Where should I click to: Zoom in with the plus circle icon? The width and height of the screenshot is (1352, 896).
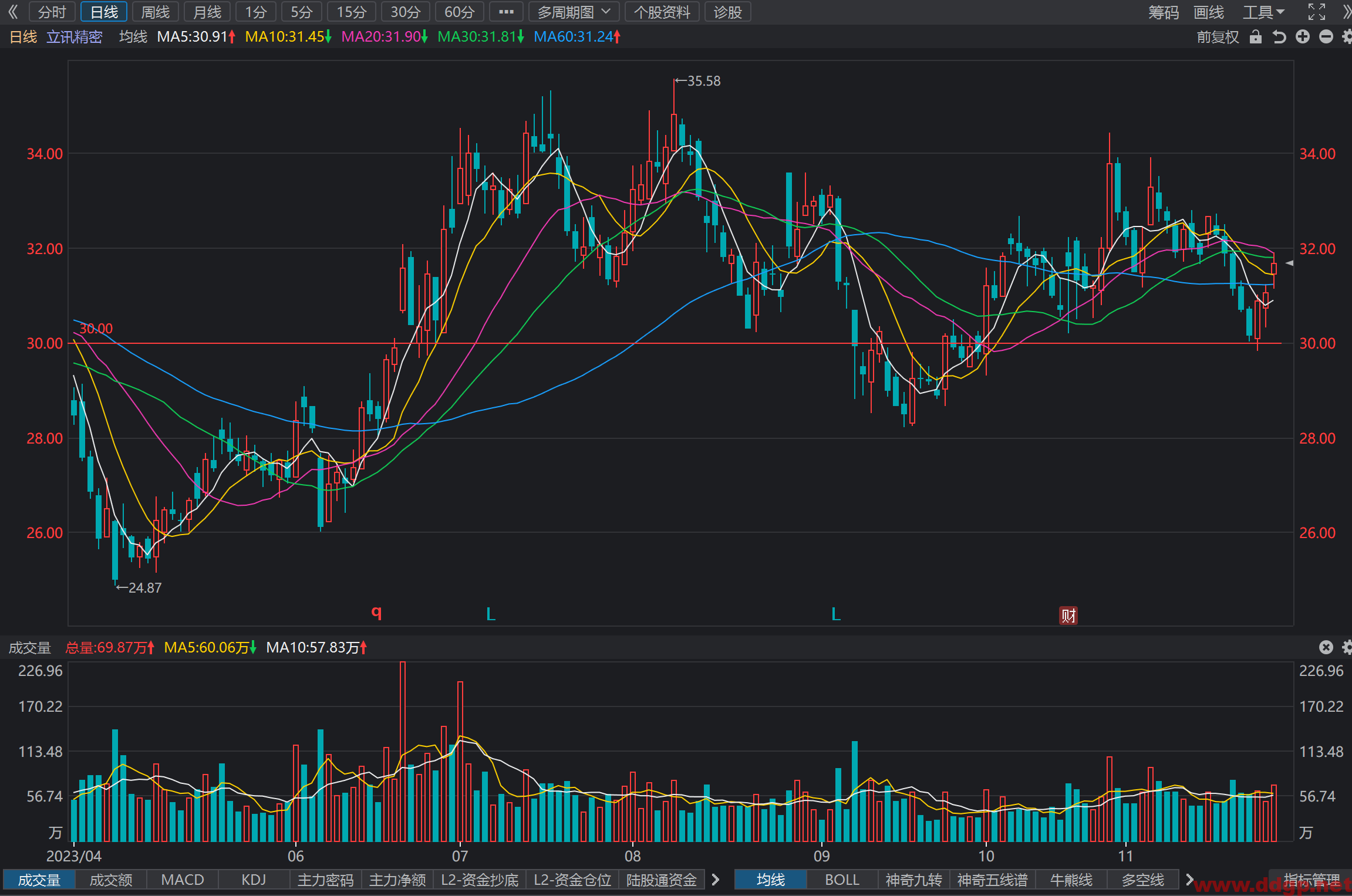tap(1303, 37)
